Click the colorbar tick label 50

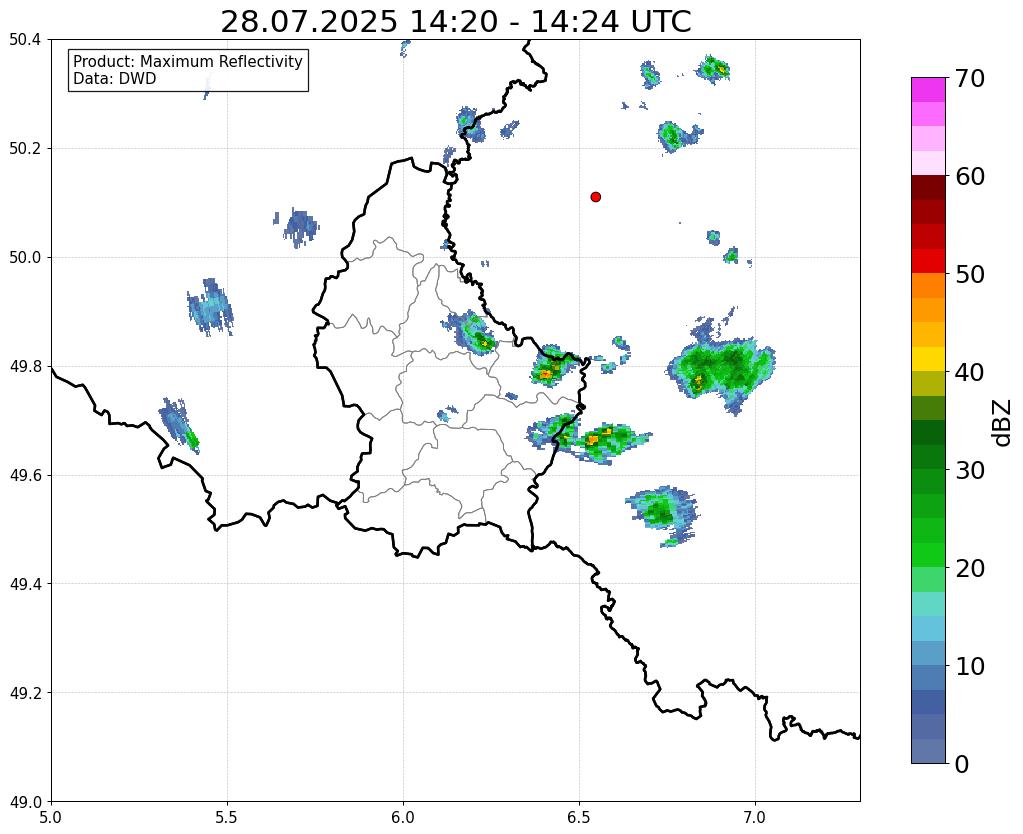coord(970,274)
